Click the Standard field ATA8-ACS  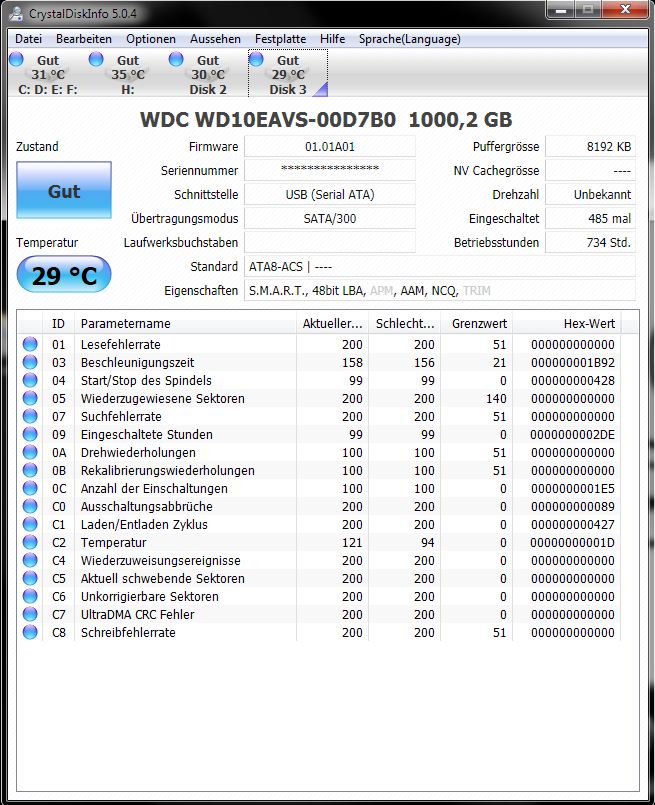[440, 266]
